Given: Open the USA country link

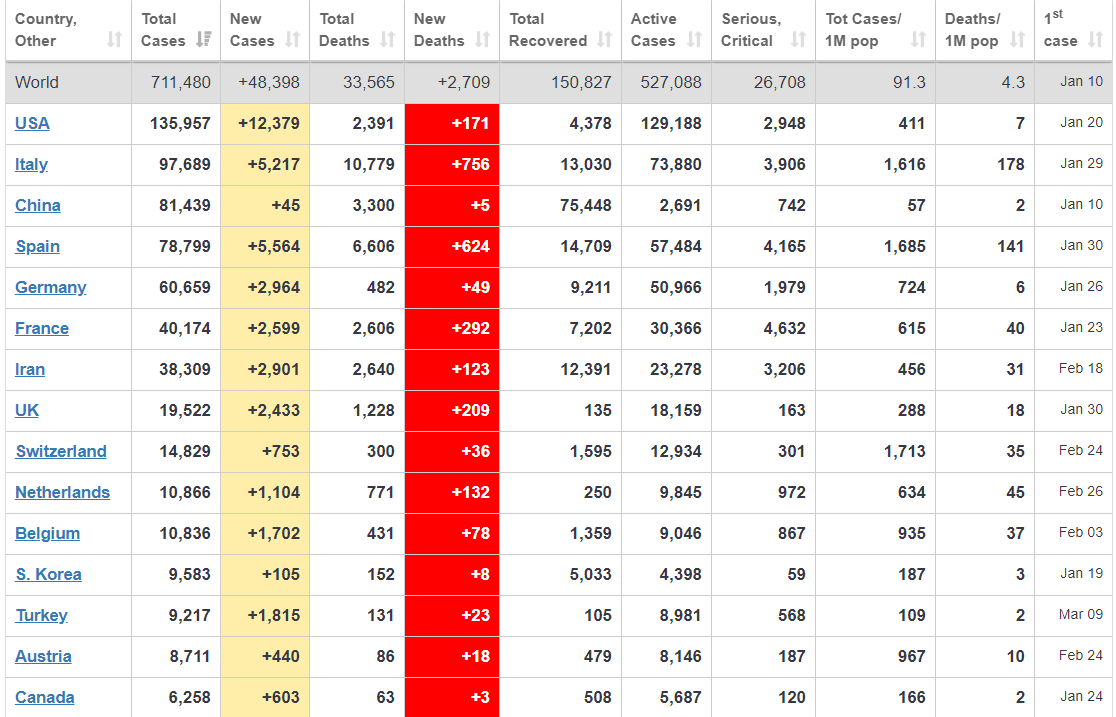Looking at the screenshot, I should click(x=32, y=123).
